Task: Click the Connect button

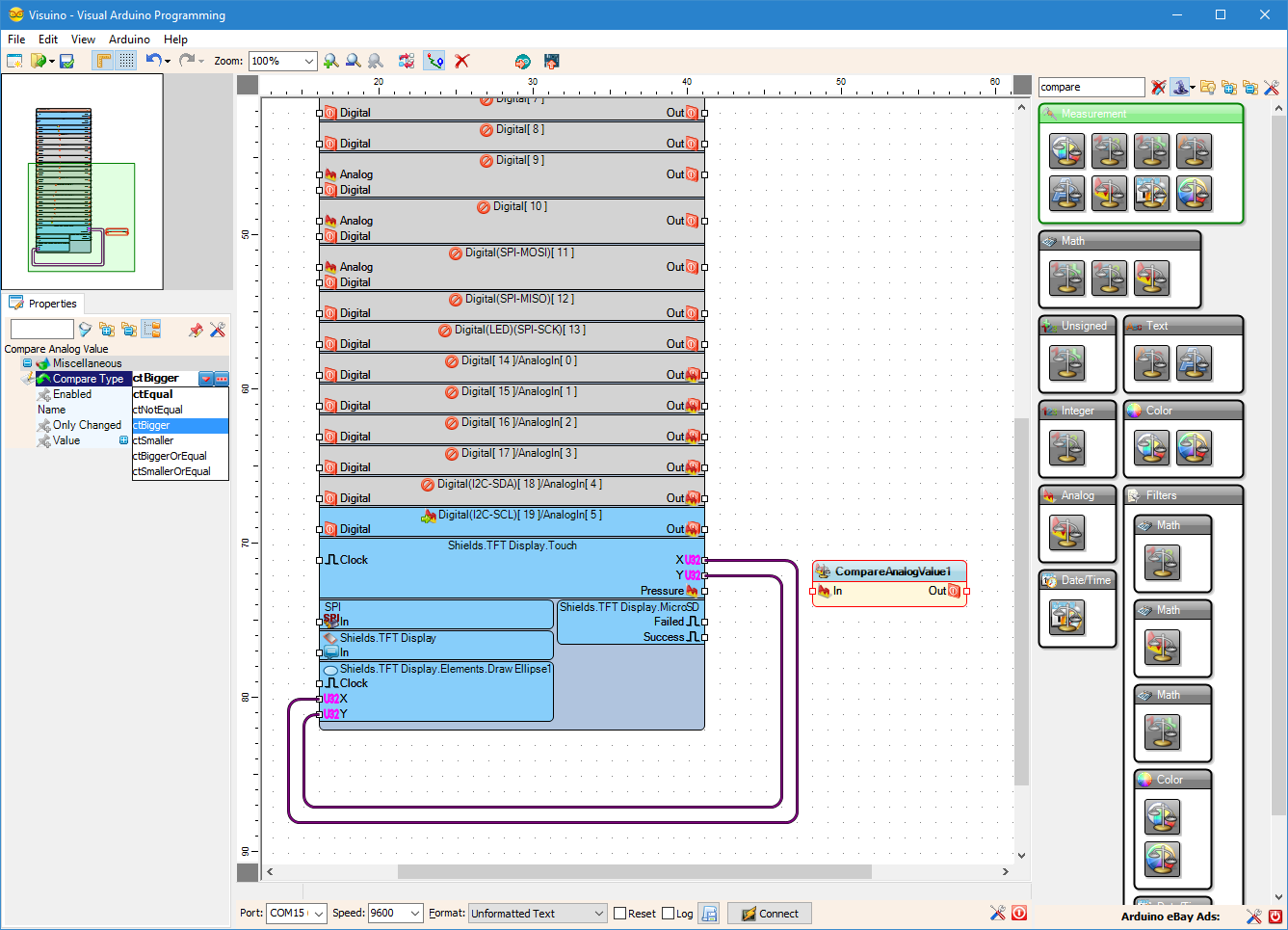Action: pos(770,914)
